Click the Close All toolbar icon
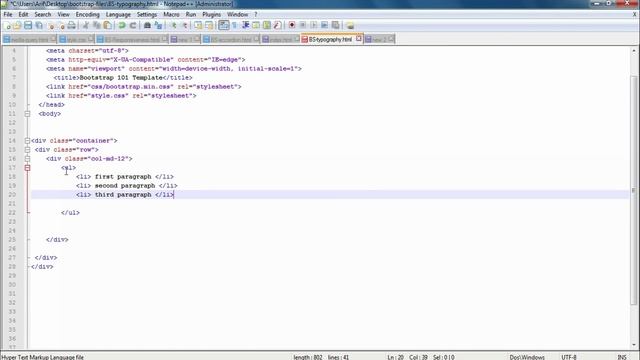Screen dimensions: 640x360 [x=61, y=25]
